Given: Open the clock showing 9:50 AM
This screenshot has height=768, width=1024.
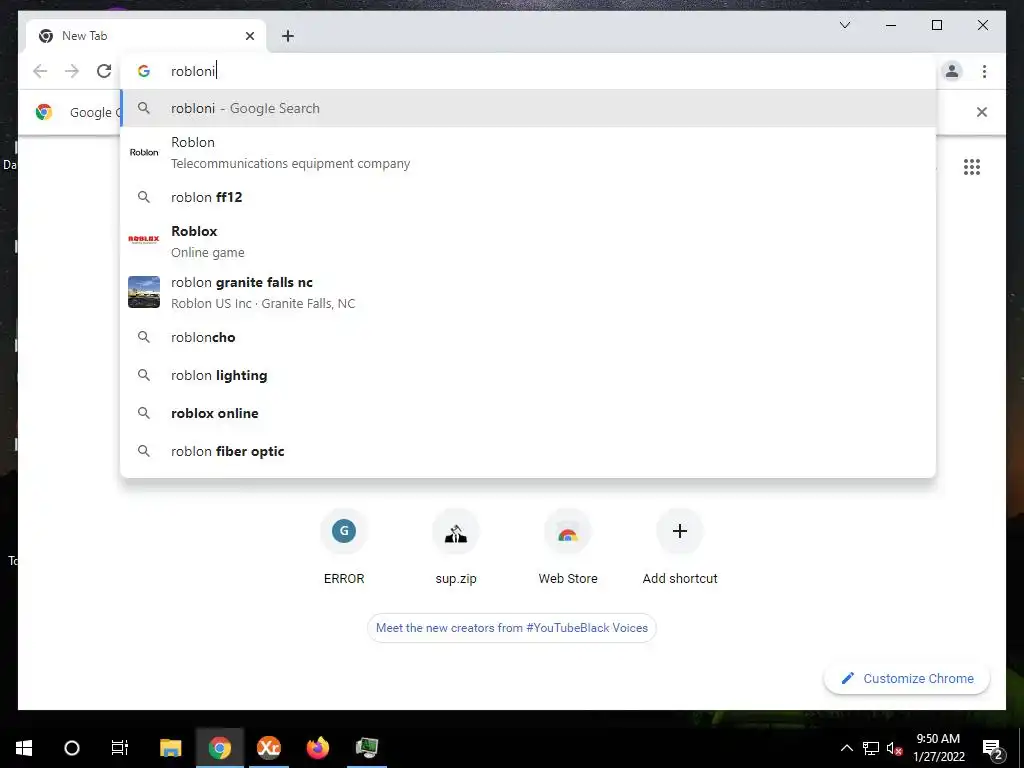Looking at the screenshot, I should click(938, 748).
